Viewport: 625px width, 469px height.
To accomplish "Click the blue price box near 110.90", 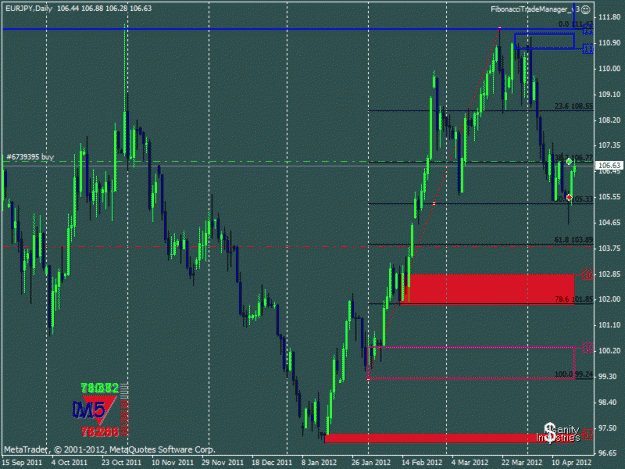I will coord(588,49).
